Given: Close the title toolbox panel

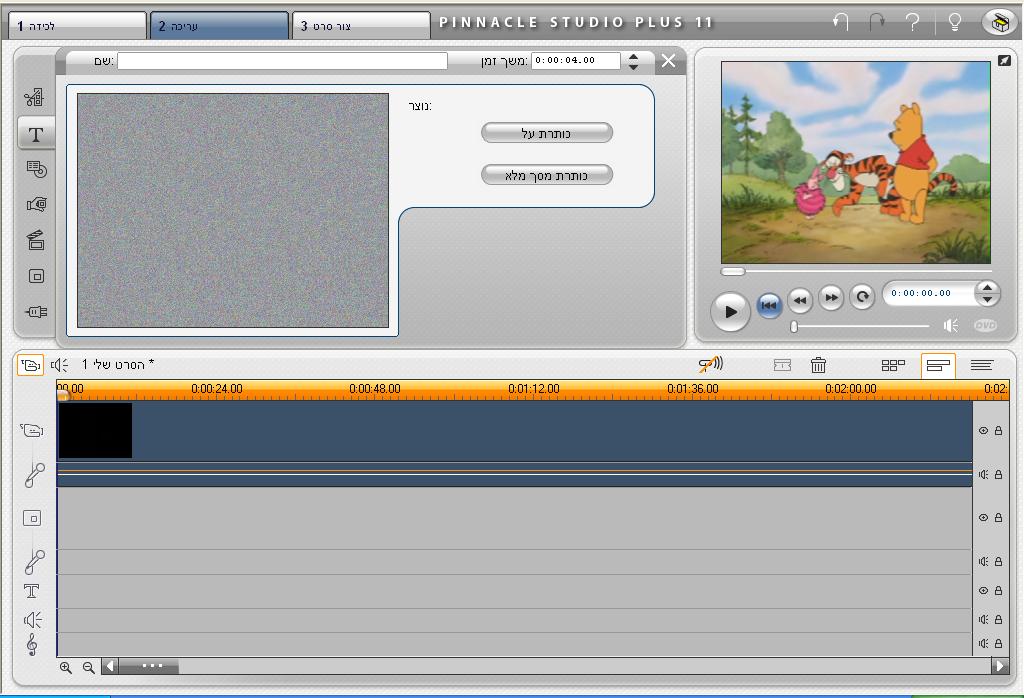Looking at the screenshot, I should click(x=668, y=61).
